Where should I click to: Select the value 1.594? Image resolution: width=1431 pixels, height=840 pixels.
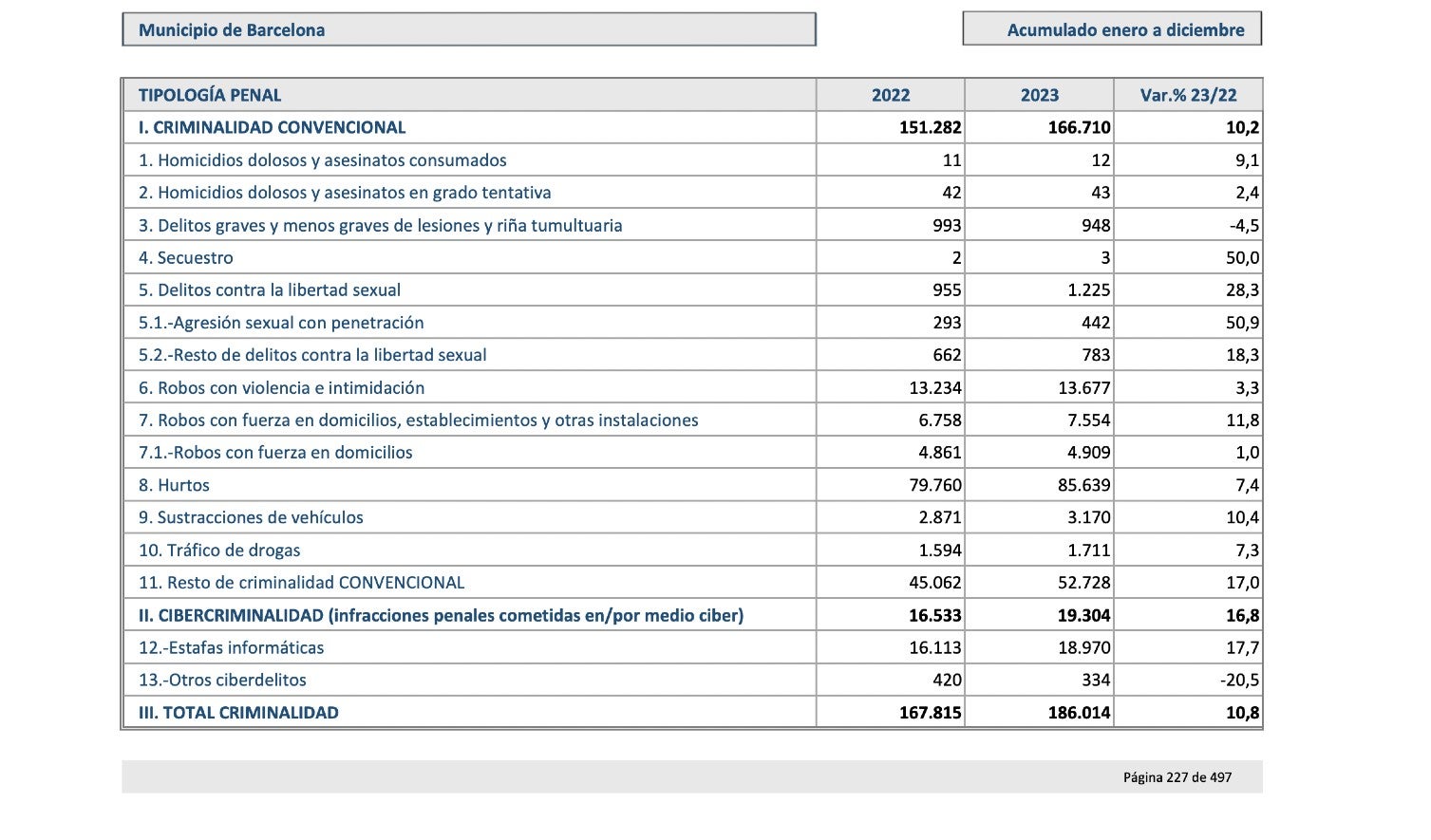point(940,550)
